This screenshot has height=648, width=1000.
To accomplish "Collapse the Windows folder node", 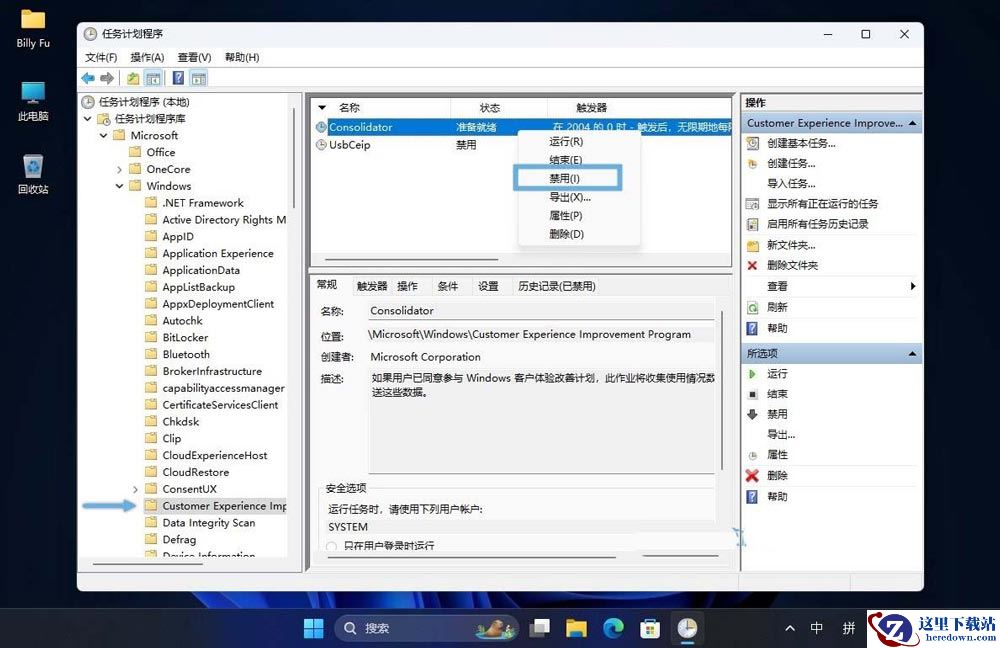I will pyautogui.click(x=119, y=186).
